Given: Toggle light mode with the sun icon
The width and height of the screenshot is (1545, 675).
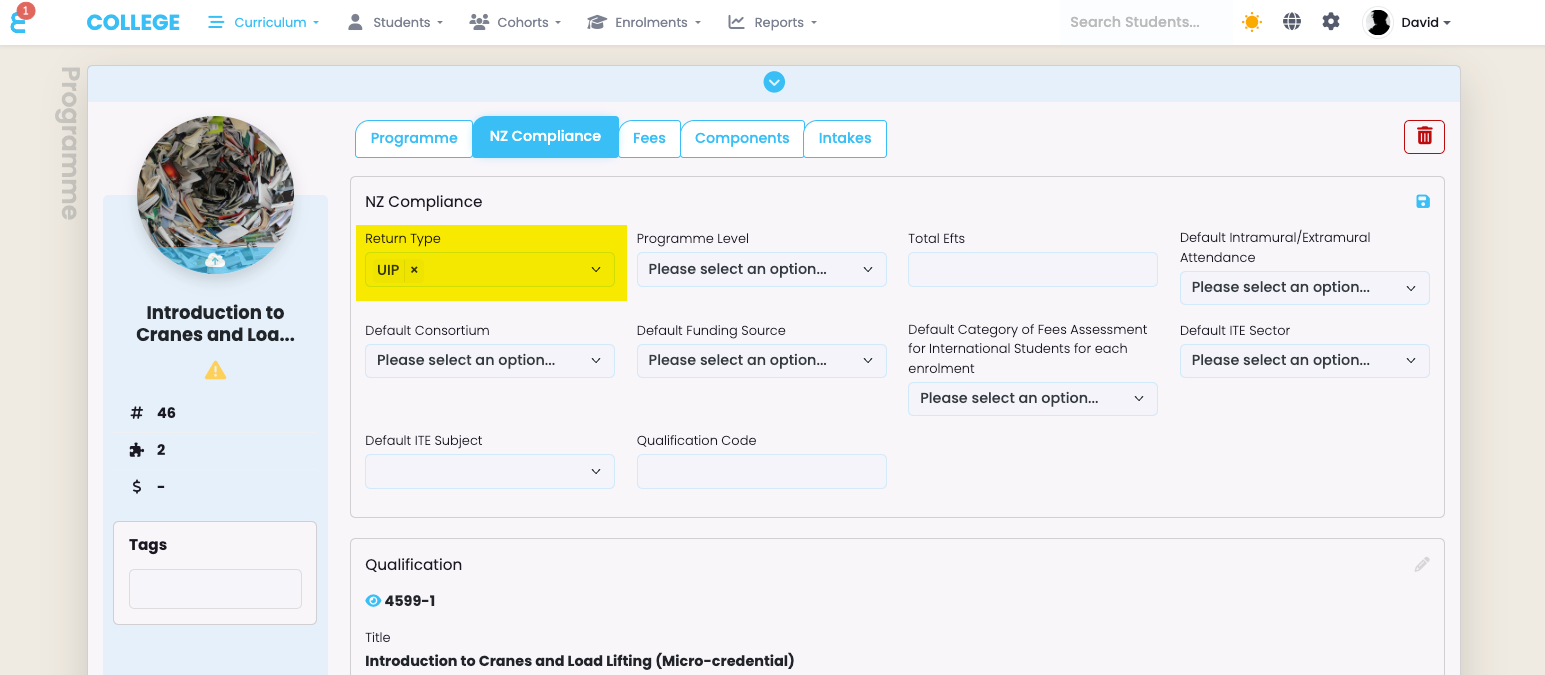Looking at the screenshot, I should [1251, 22].
